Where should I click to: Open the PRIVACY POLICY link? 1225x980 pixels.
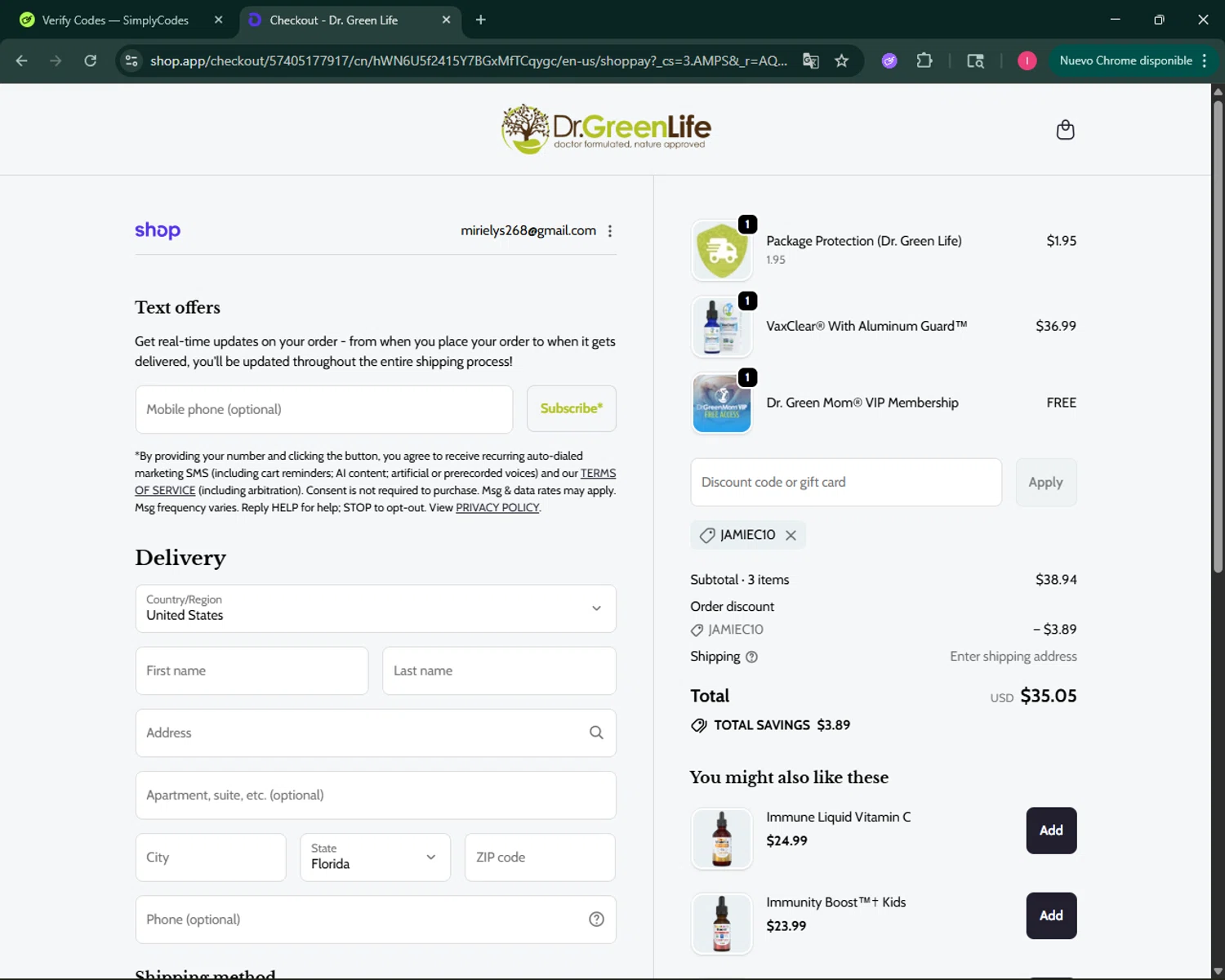(497, 508)
